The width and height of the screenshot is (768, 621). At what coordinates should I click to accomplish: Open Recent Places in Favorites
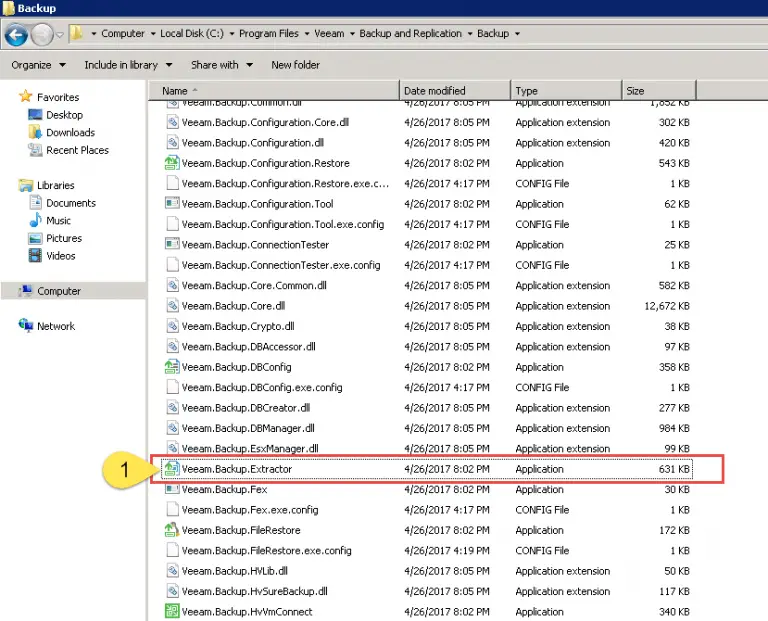(x=77, y=150)
